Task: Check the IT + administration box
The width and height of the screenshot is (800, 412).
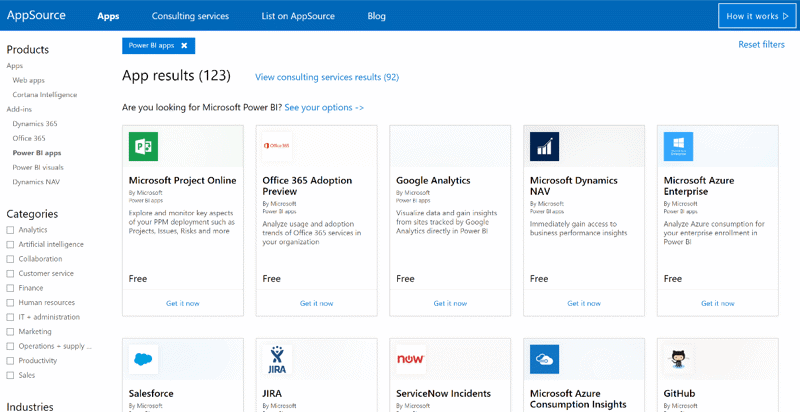Action: 10,317
